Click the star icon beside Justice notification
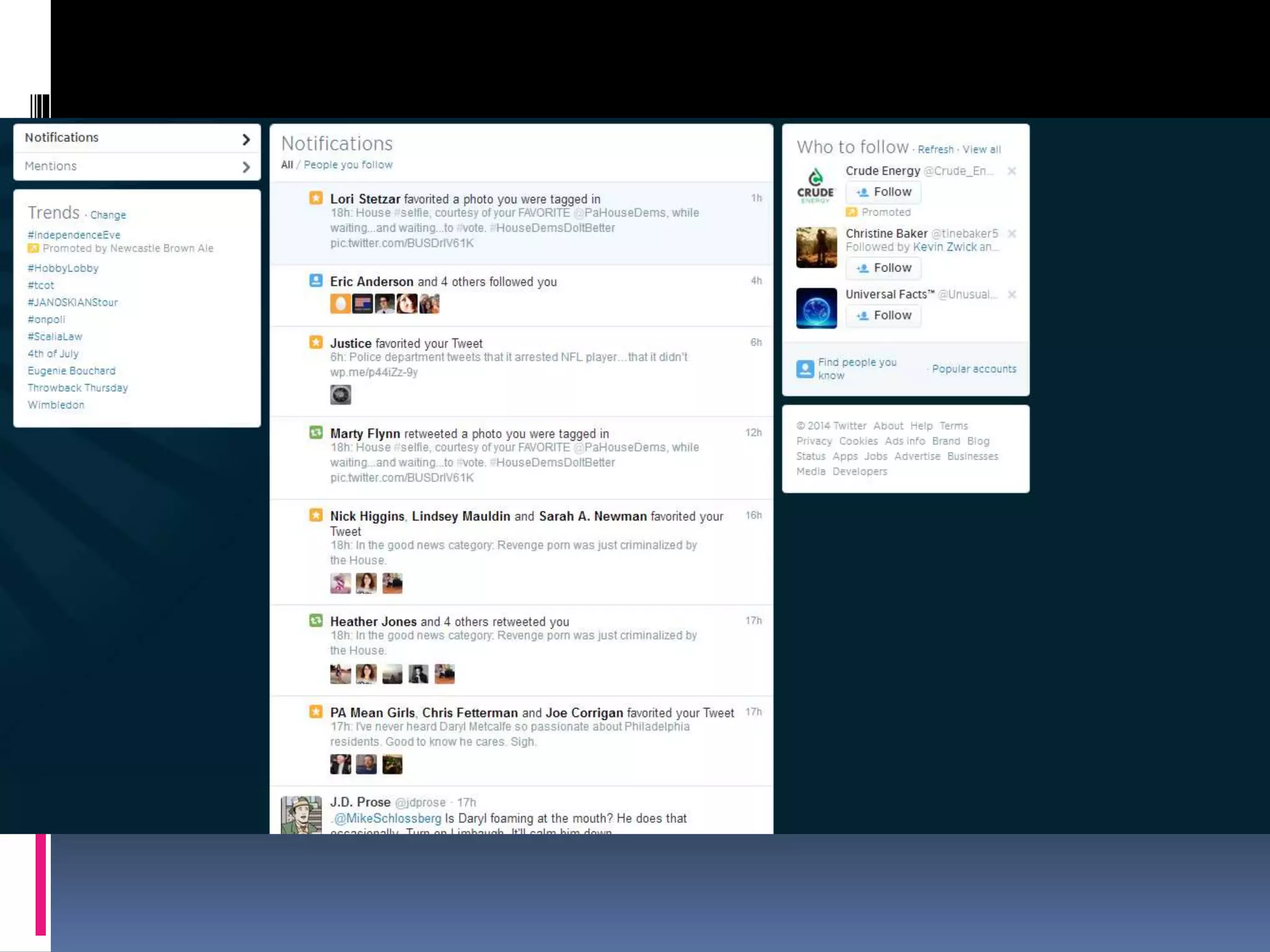The width and height of the screenshot is (1270, 952). (316, 342)
